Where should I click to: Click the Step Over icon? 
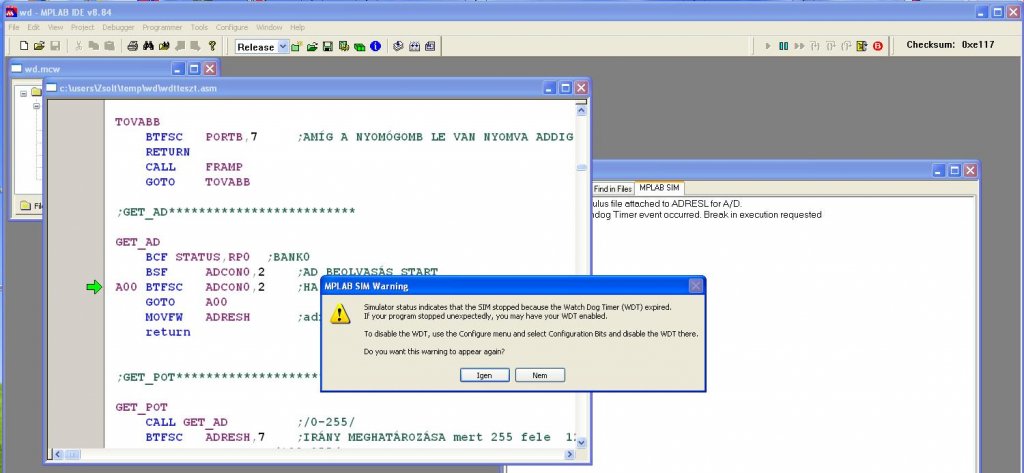[x=831, y=46]
